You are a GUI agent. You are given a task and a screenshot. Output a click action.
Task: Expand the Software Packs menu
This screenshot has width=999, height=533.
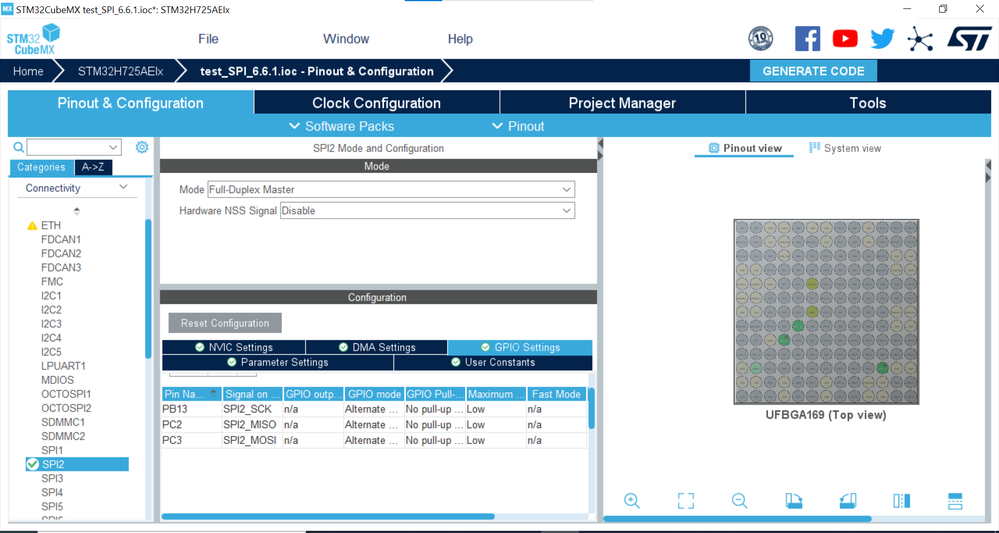point(342,126)
